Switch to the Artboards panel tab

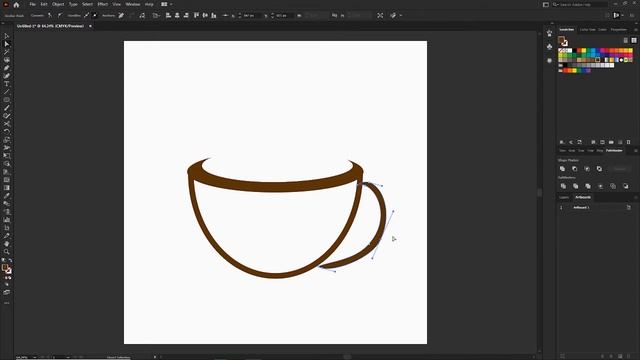click(x=583, y=198)
